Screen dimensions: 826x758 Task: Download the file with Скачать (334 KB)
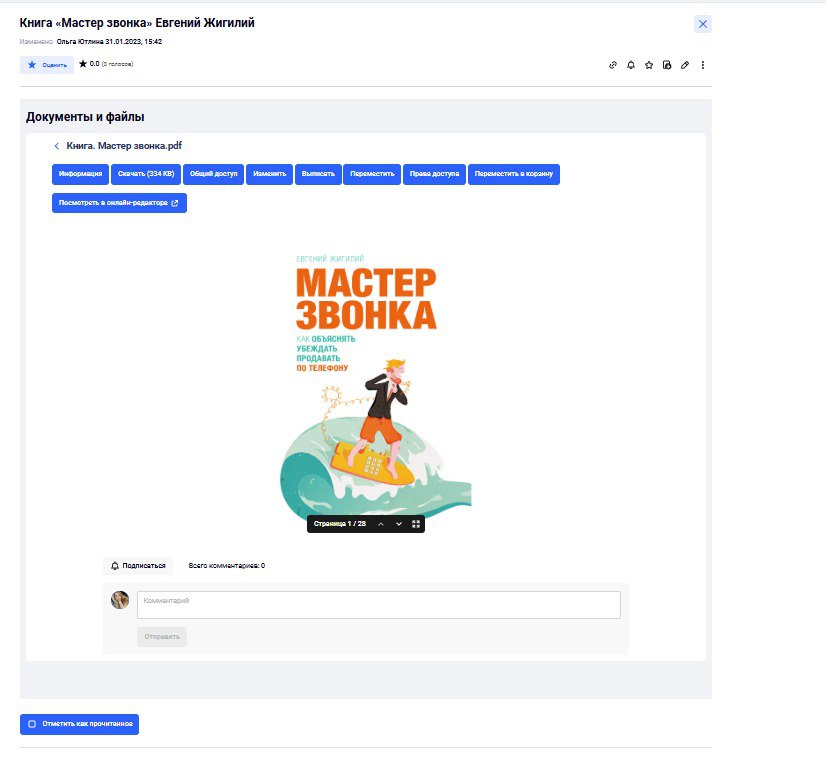click(146, 174)
